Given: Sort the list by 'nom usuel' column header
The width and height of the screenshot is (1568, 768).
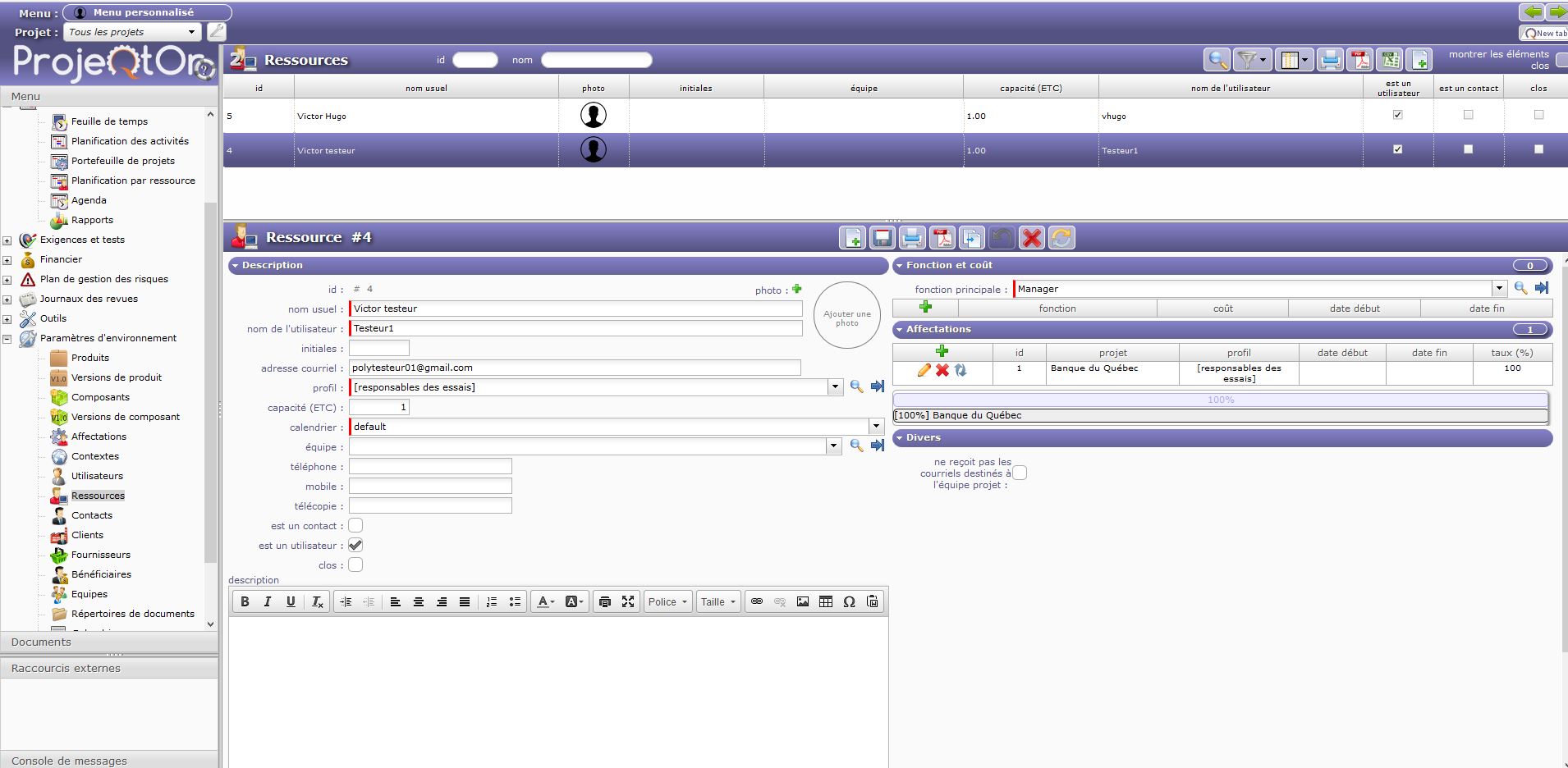Looking at the screenshot, I should point(426,88).
